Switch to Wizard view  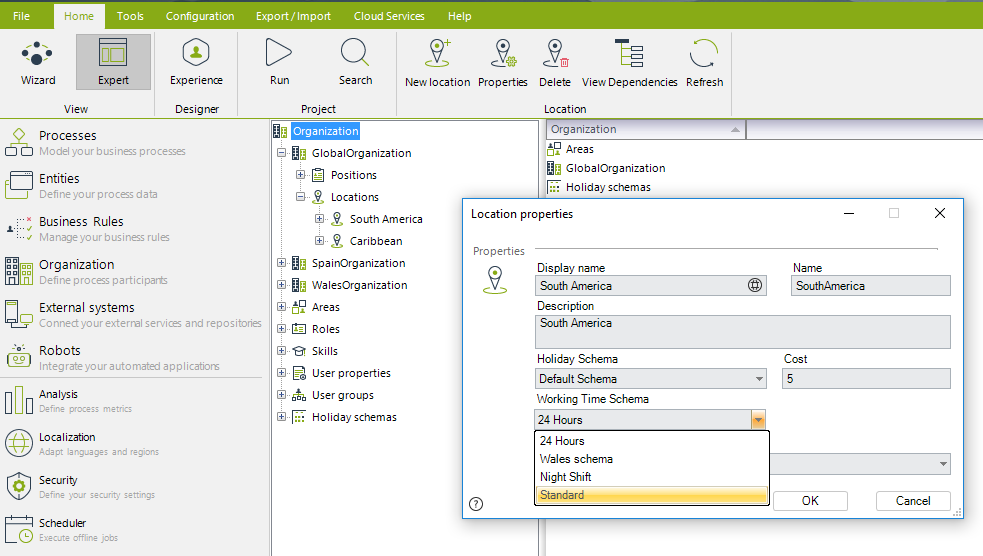(x=38, y=62)
